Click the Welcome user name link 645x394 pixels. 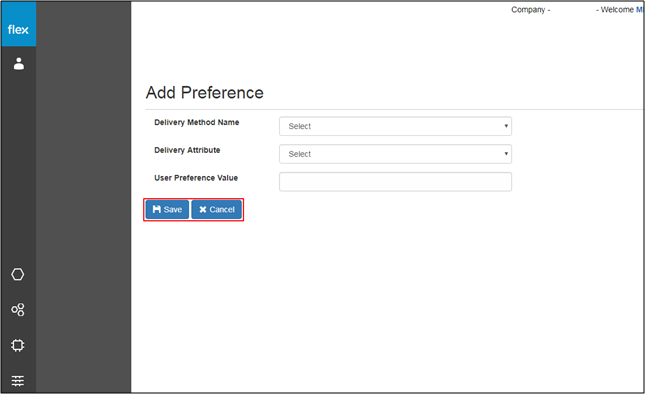coord(640,9)
